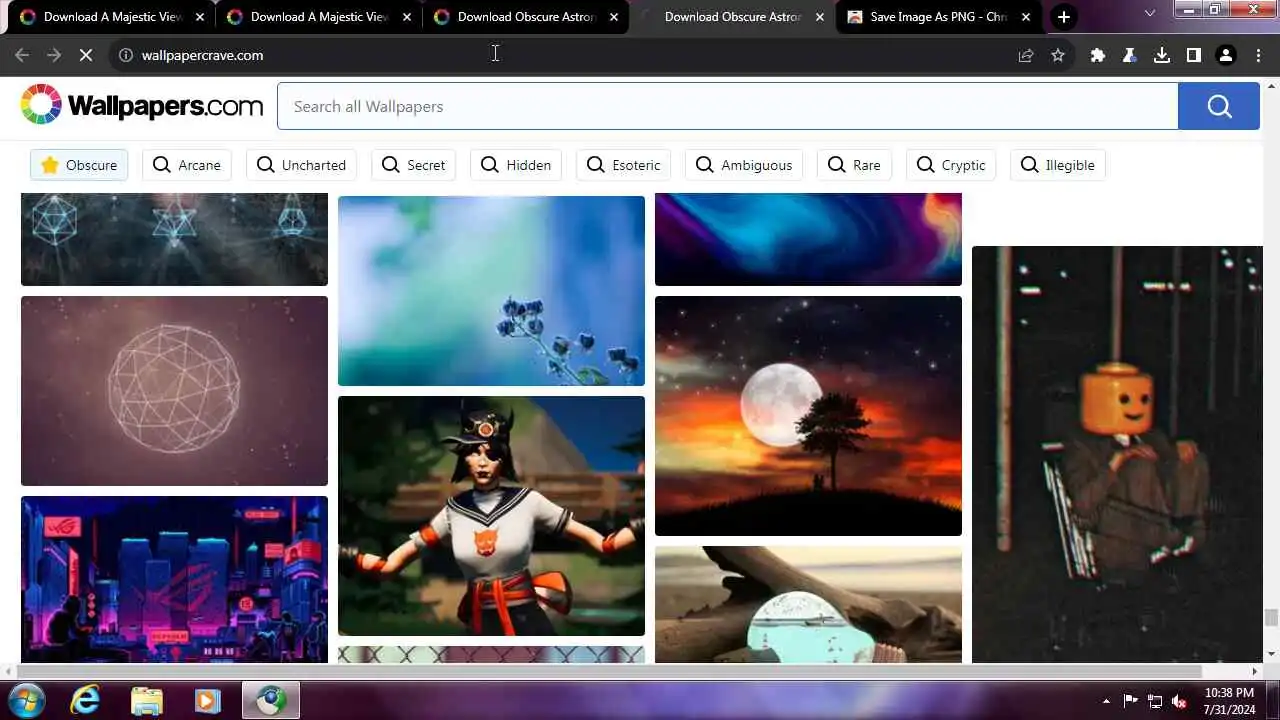Toggle the browser side panel icon

(x=1194, y=56)
